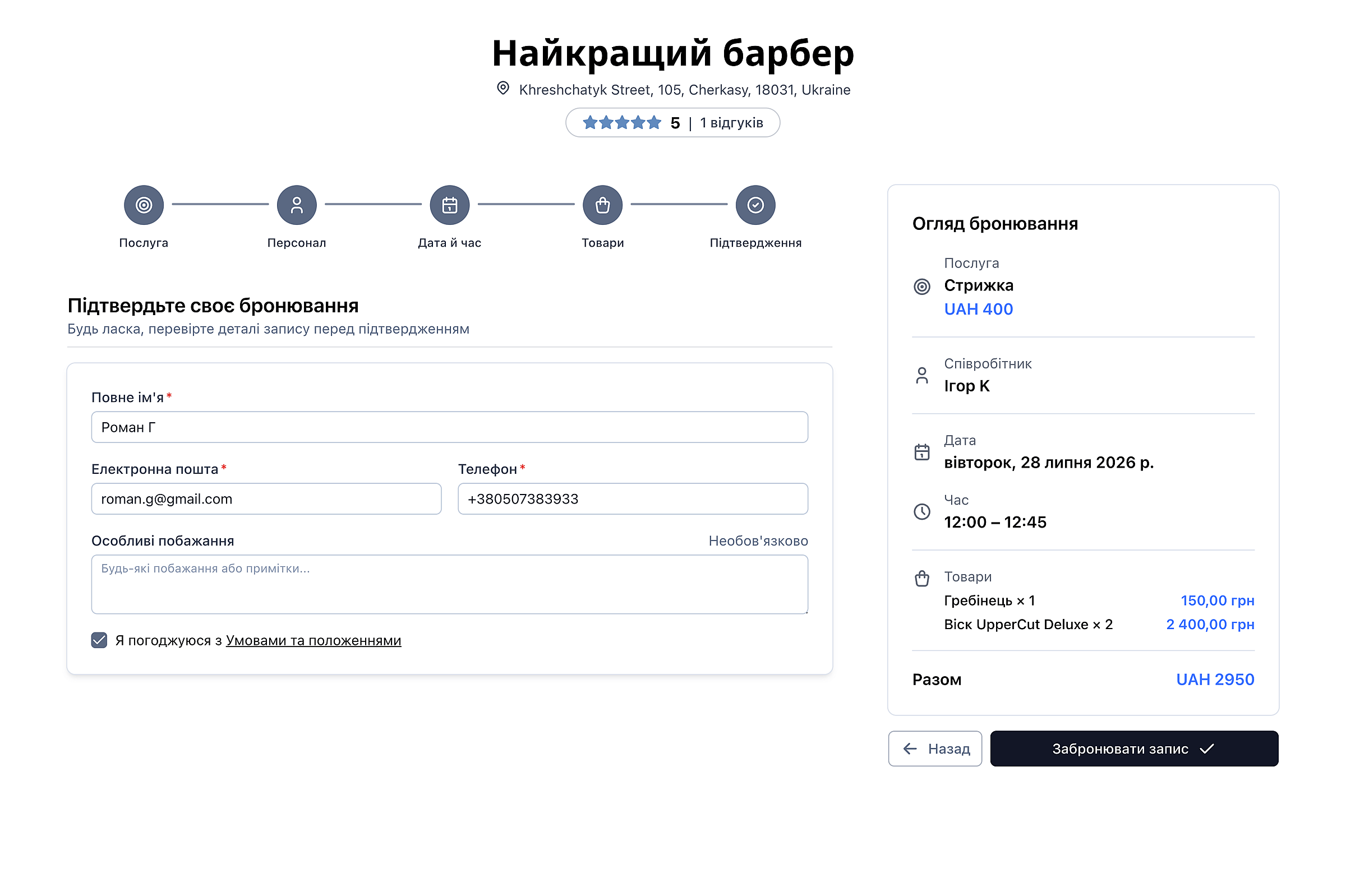Click the Дата й час calendar step icon
Image resolution: width=1346 pixels, height=896 pixels.
coord(450,205)
